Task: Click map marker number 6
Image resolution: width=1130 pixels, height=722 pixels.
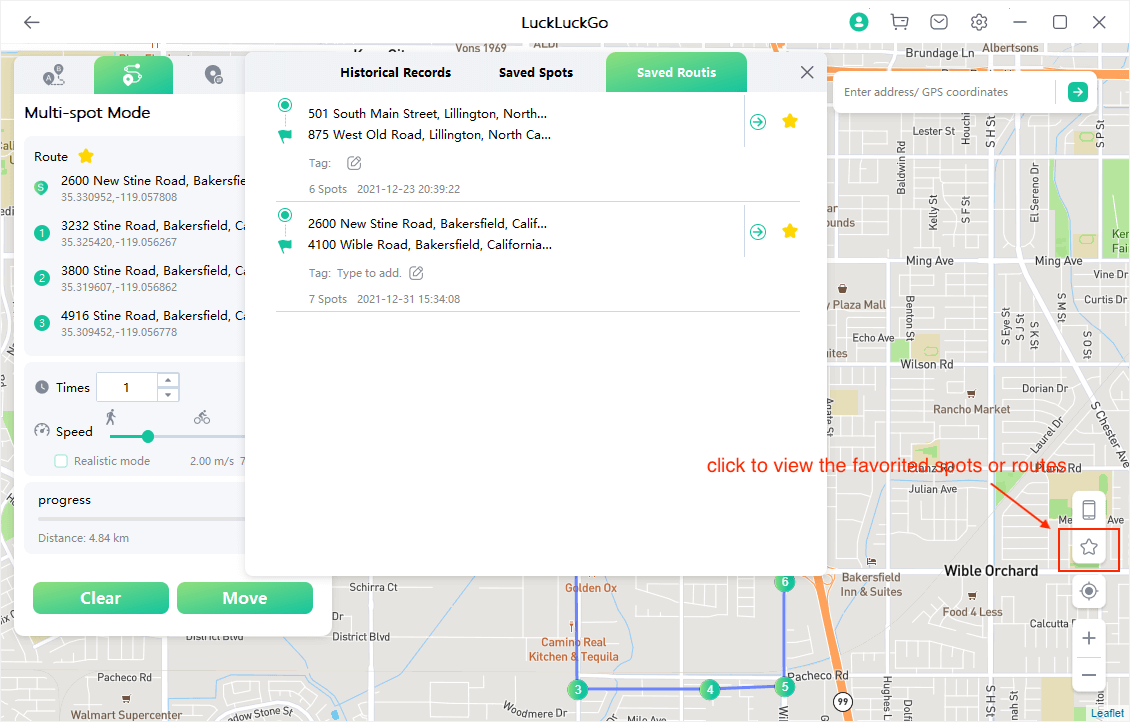Action: (x=785, y=582)
